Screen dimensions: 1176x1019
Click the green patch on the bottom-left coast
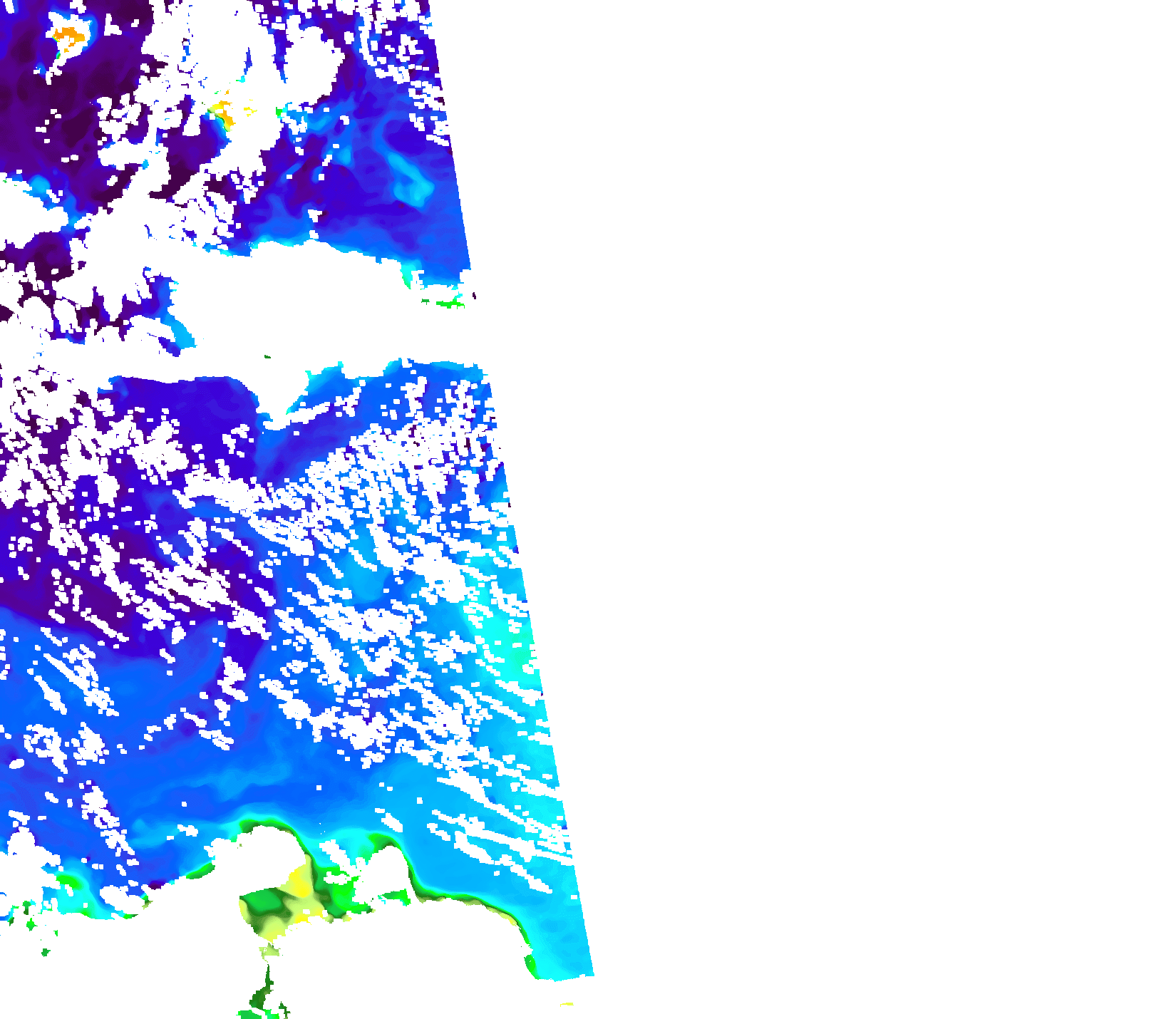[x=68, y=881]
